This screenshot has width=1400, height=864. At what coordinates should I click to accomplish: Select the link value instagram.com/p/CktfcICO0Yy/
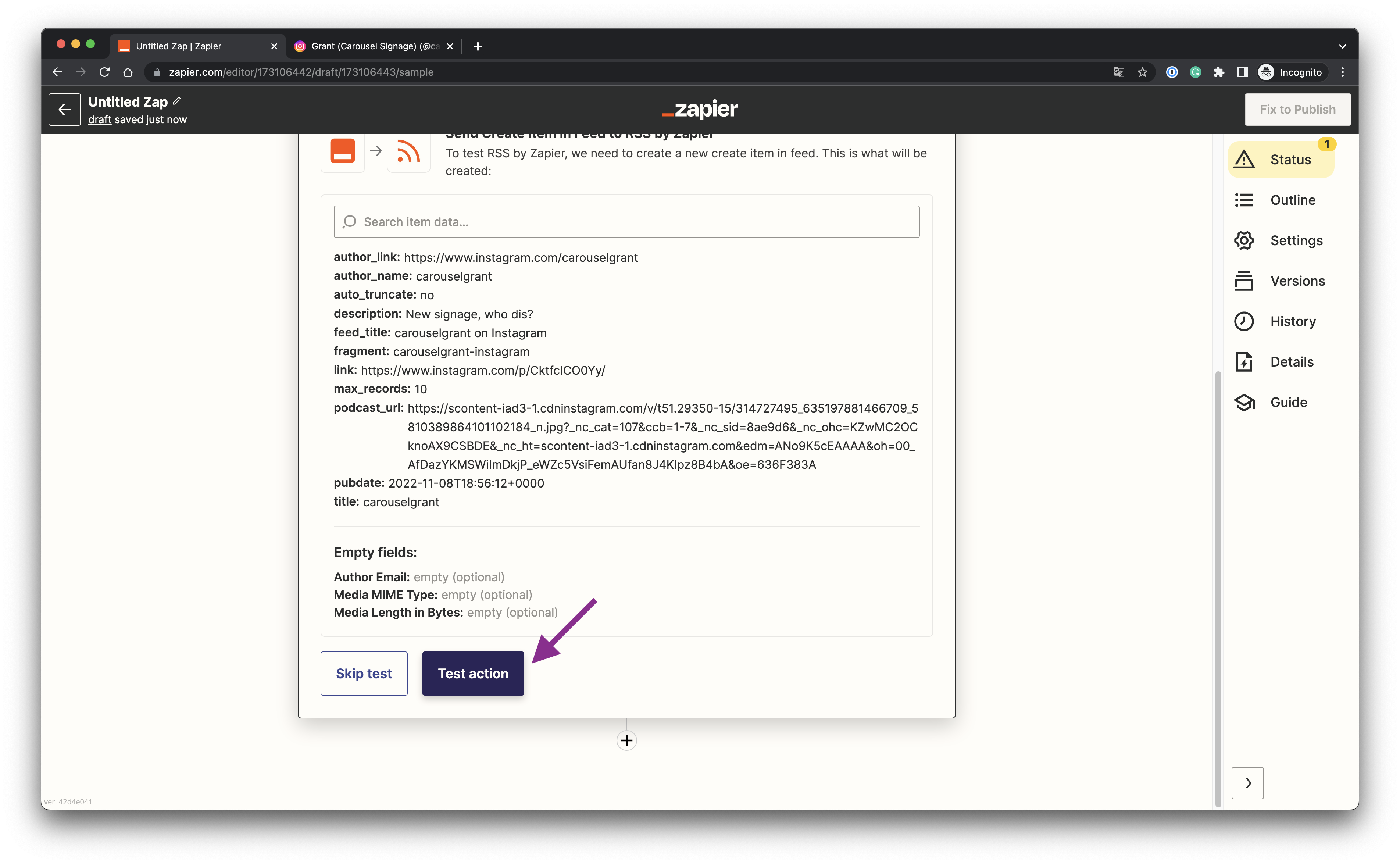click(x=483, y=370)
